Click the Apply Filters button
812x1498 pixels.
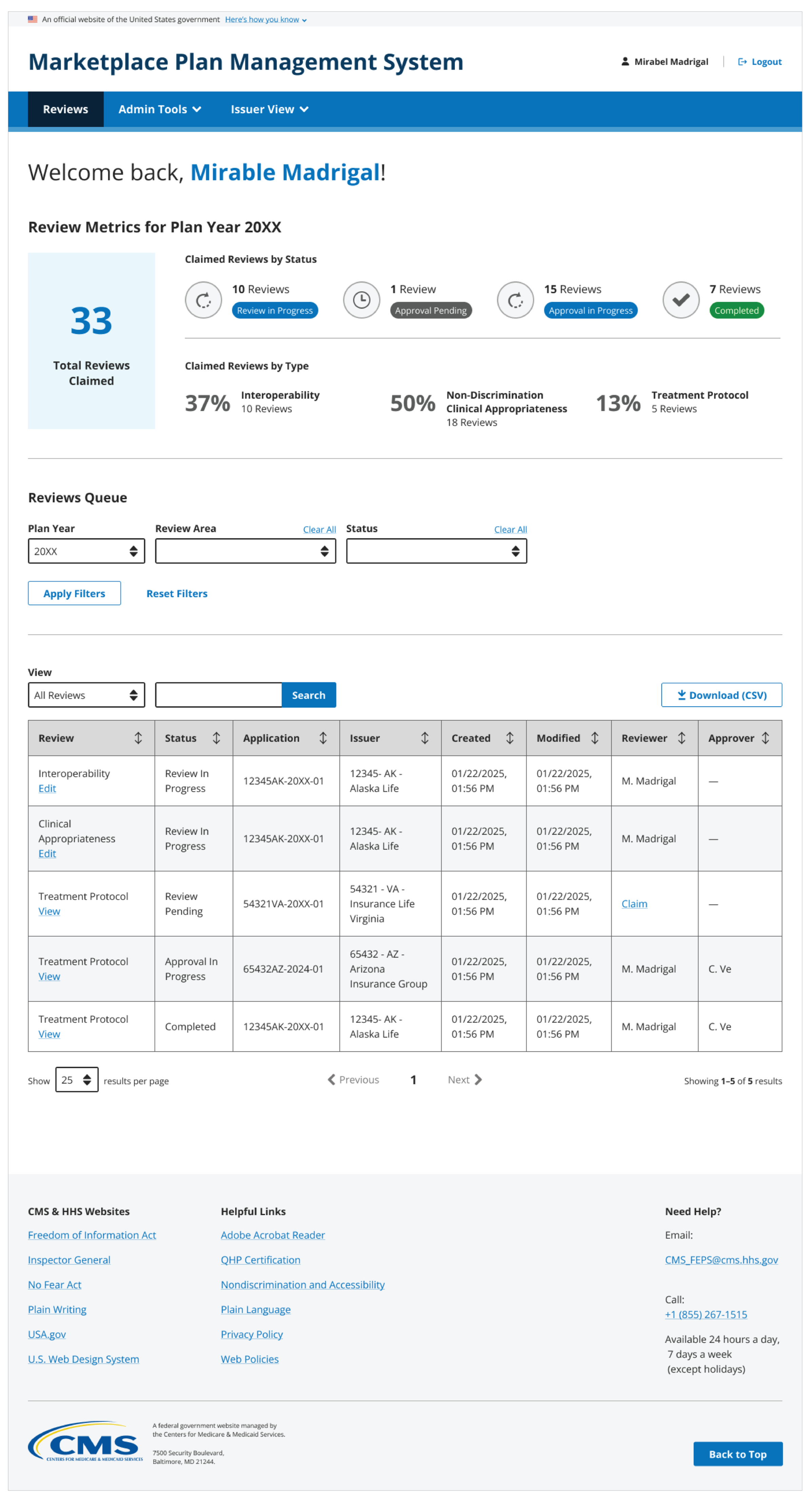pyautogui.click(x=75, y=593)
